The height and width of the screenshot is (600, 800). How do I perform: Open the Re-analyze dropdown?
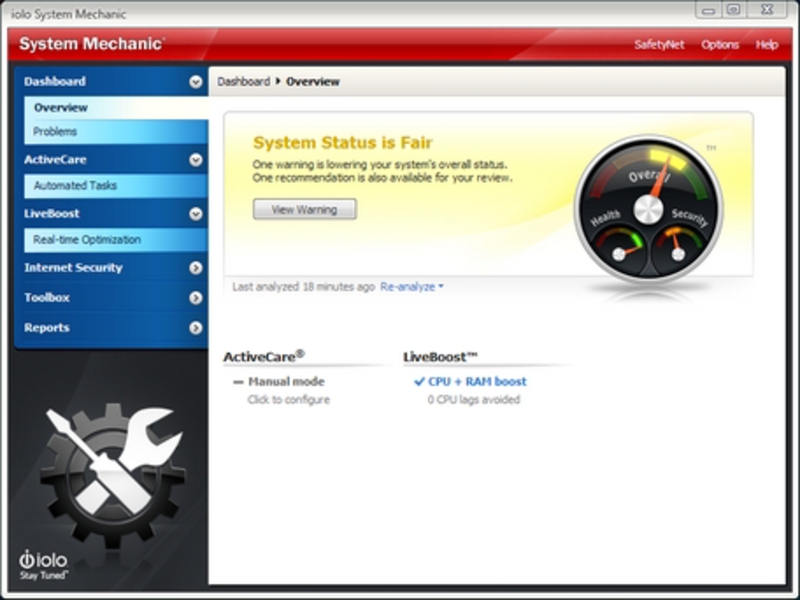coord(412,287)
